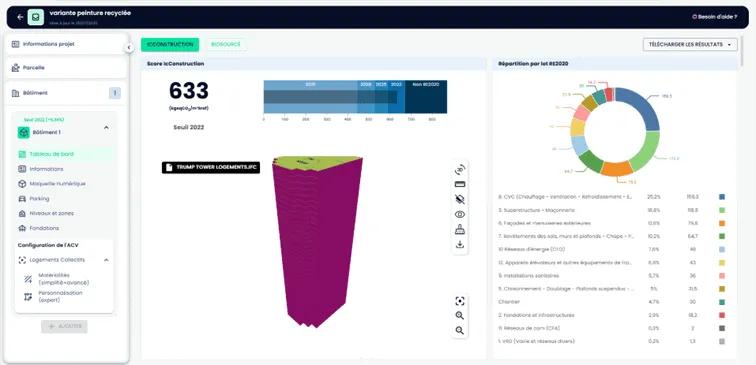Viewport: 756px width, 365px height.
Task: Click the TRUMP TOWER LOGEMENTS.IFC file label
Action: (x=211, y=167)
